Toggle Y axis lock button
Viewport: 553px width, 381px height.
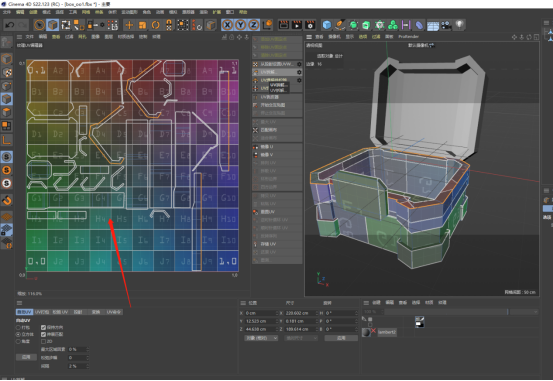241,25
